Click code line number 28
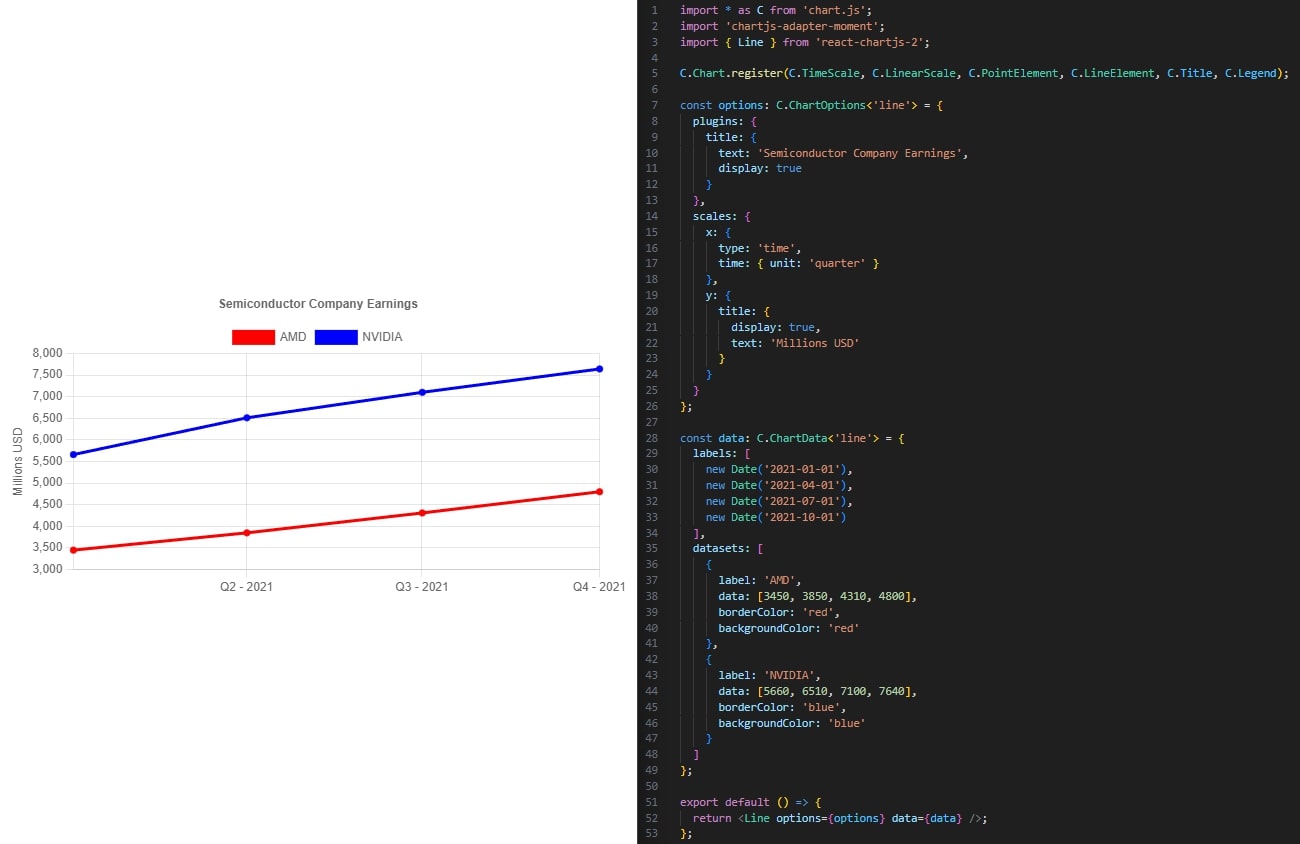1300x844 pixels. click(652, 438)
